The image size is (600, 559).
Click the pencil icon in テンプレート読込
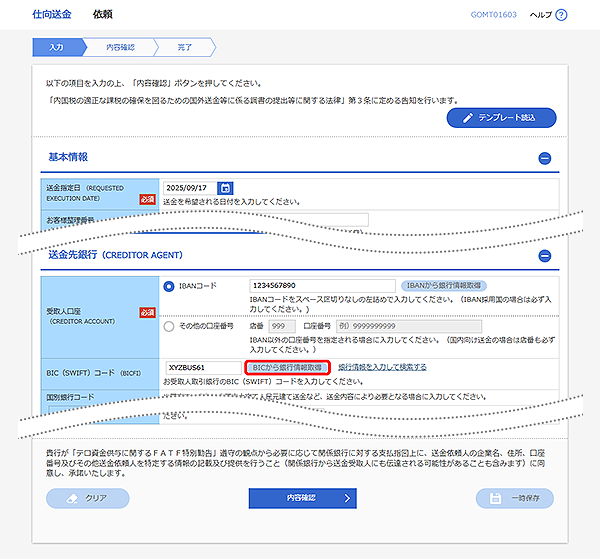(x=467, y=118)
